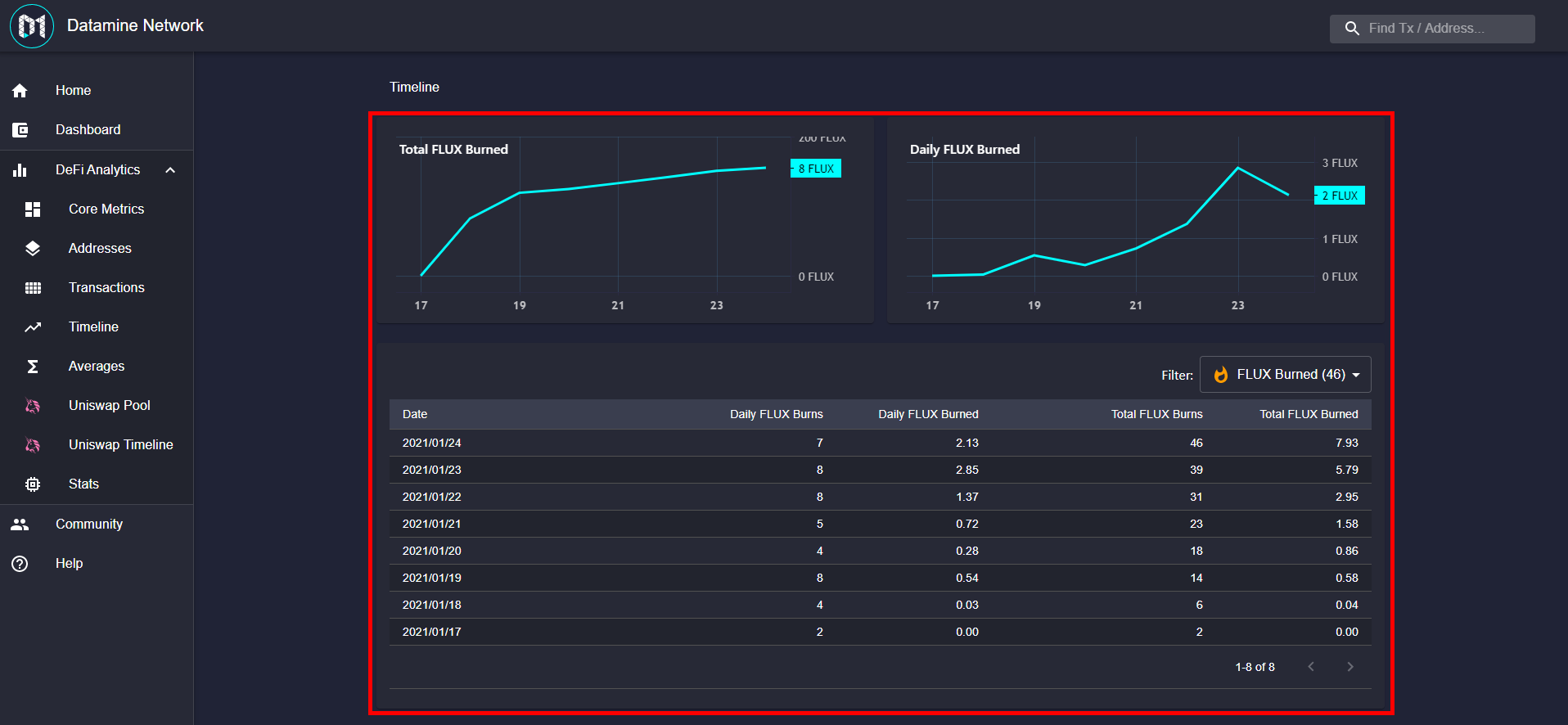
Task: Go to next table page arrow
Action: (1350, 667)
